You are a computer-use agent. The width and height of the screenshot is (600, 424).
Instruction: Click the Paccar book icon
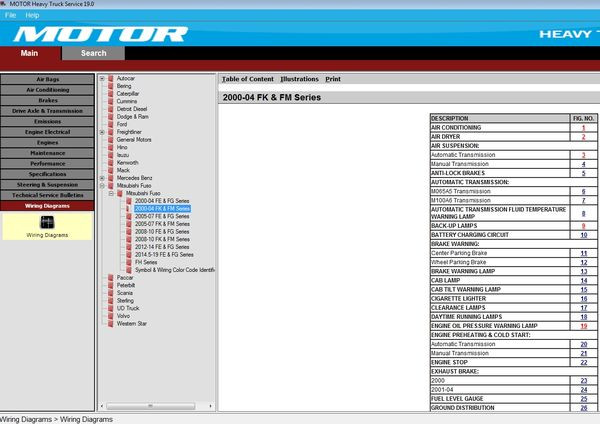click(110, 277)
